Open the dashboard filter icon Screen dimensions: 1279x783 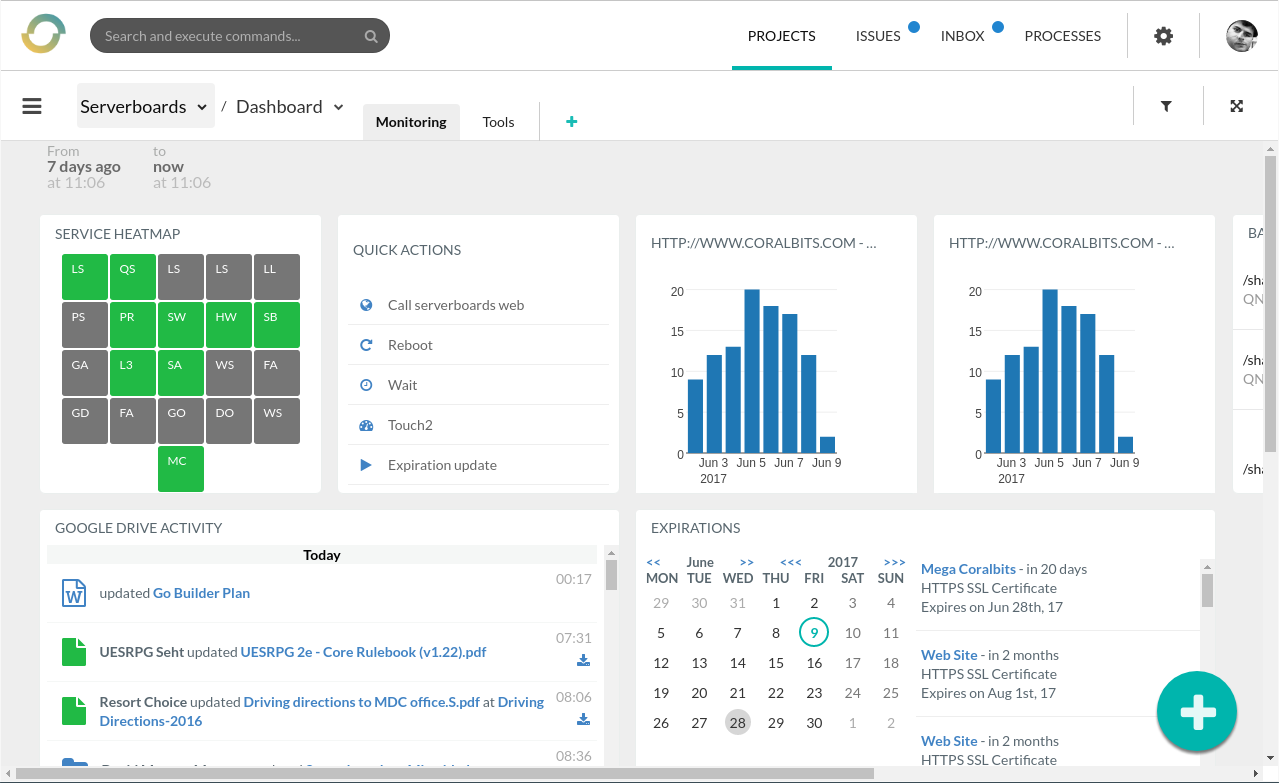tap(1166, 106)
